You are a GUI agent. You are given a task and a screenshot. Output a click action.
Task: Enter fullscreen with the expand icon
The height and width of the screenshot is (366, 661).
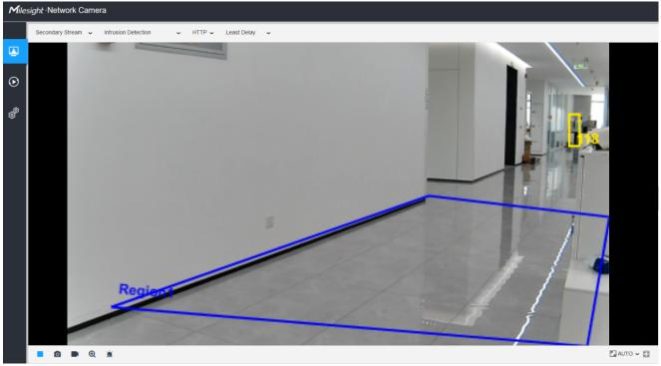[x=646, y=354]
